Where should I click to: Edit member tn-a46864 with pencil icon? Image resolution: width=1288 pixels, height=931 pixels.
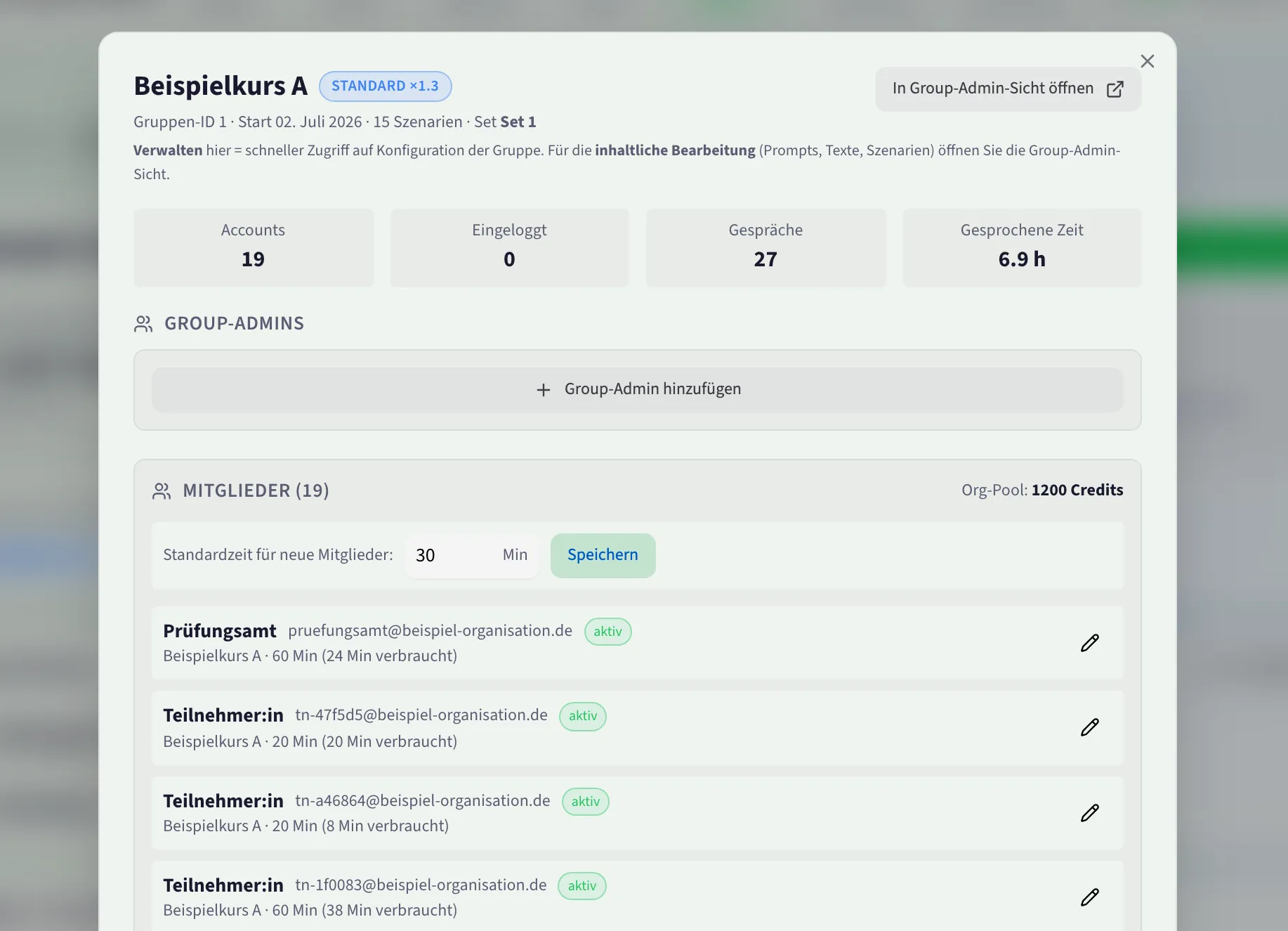(1089, 813)
